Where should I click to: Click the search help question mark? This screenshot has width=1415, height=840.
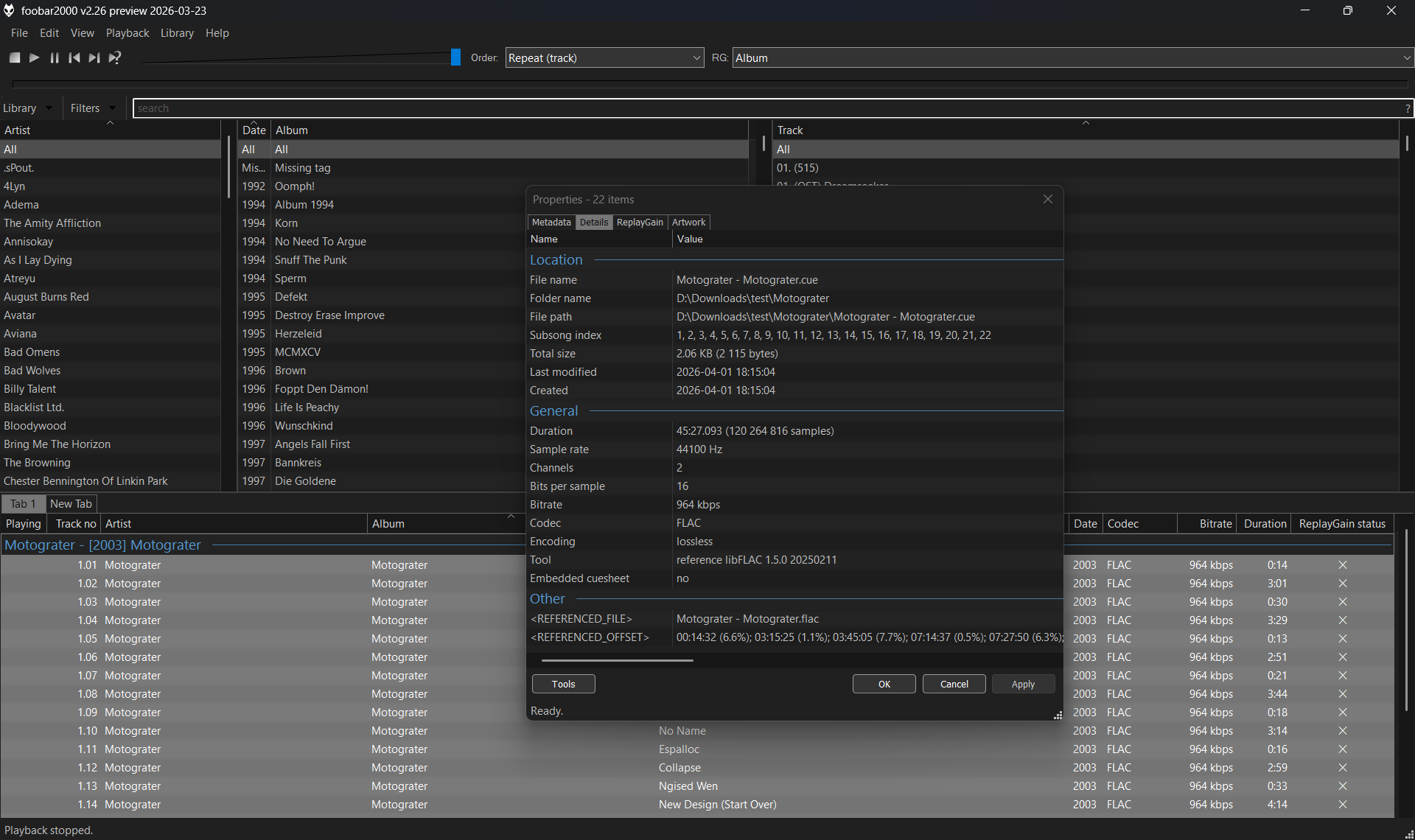pos(1407,108)
